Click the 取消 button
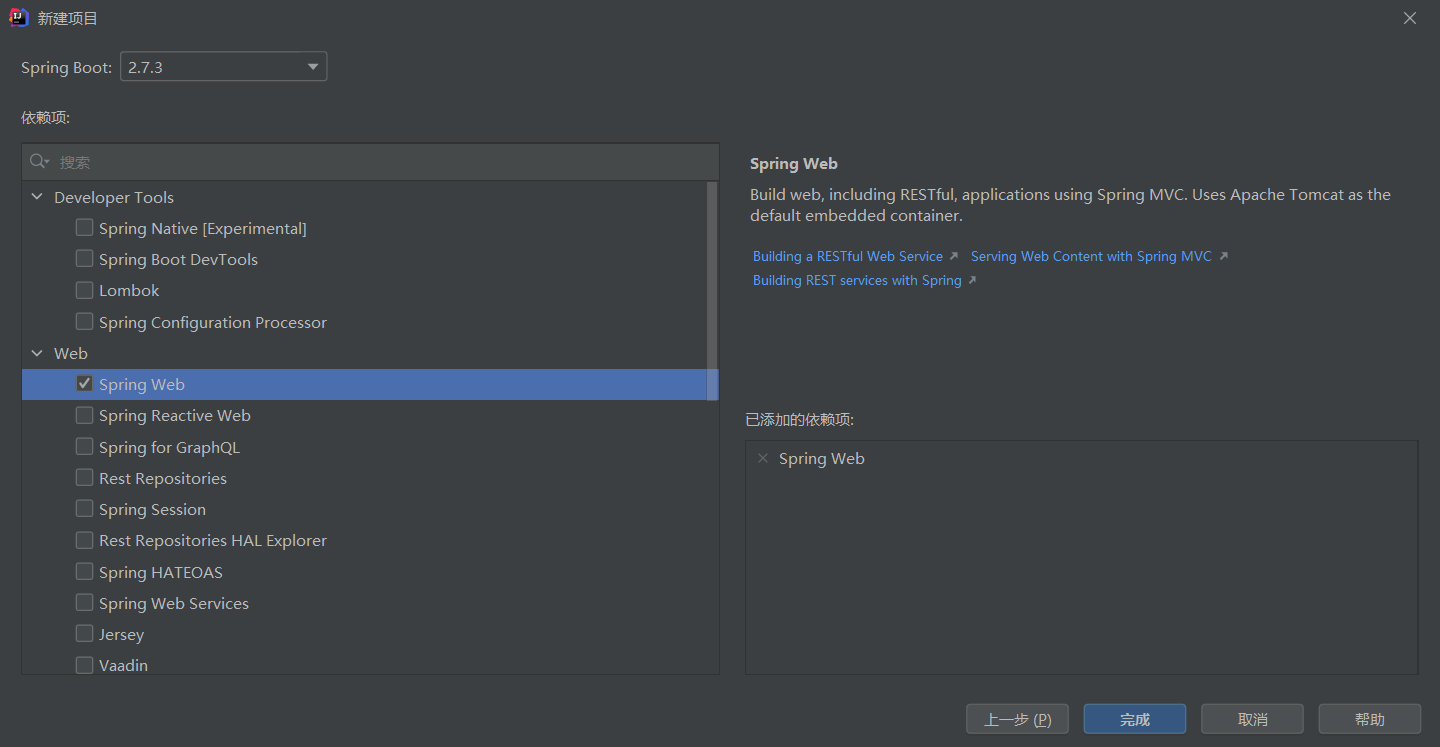Viewport: 1440px width, 747px height. pyautogui.click(x=1252, y=719)
